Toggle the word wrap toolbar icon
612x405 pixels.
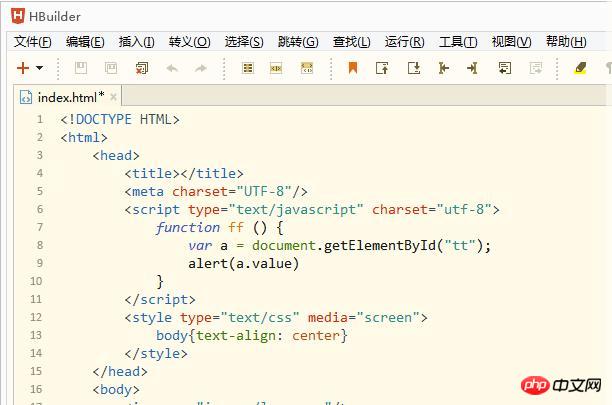point(505,68)
